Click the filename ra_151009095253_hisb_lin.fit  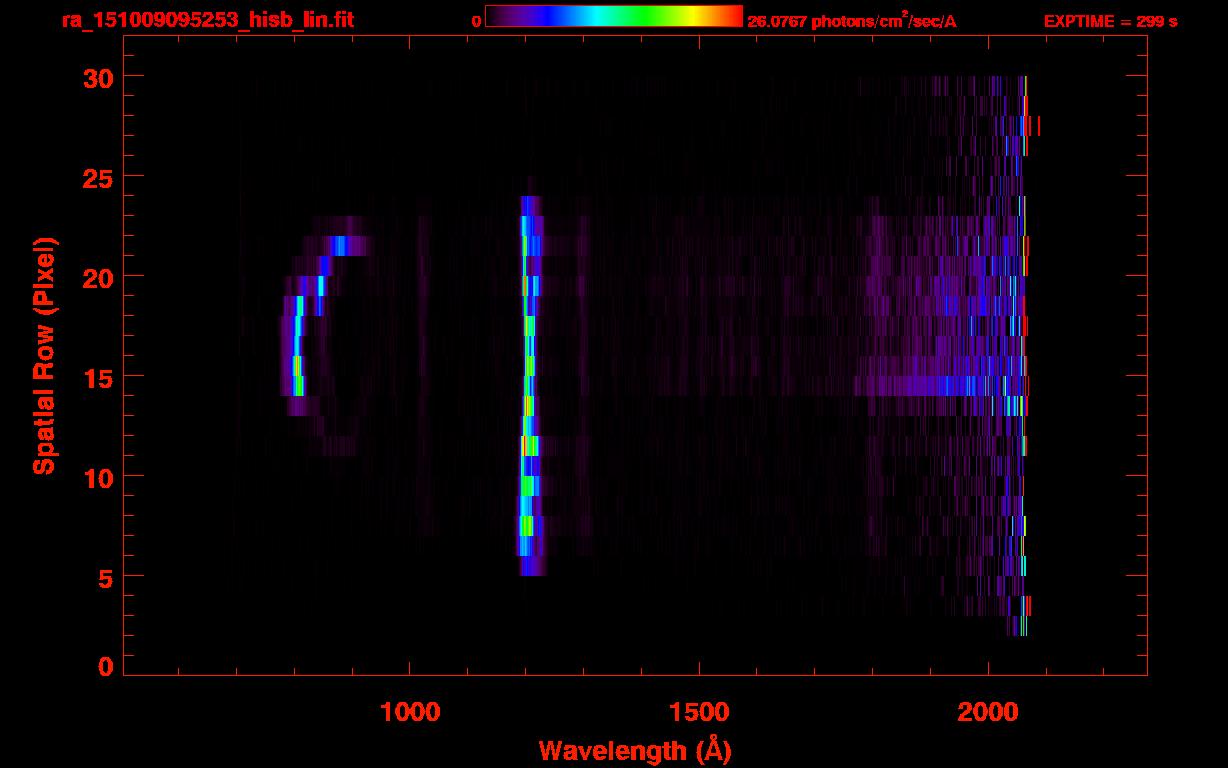[x=207, y=20]
